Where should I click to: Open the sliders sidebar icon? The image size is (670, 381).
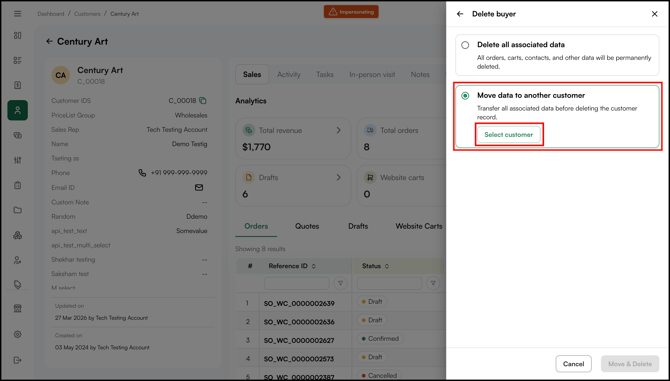[x=18, y=160]
